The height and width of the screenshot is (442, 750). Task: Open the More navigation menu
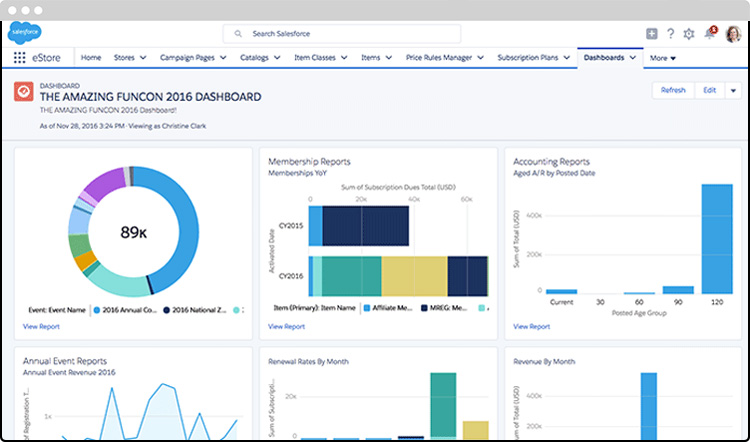pyautogui.click(x=663, y=58)
